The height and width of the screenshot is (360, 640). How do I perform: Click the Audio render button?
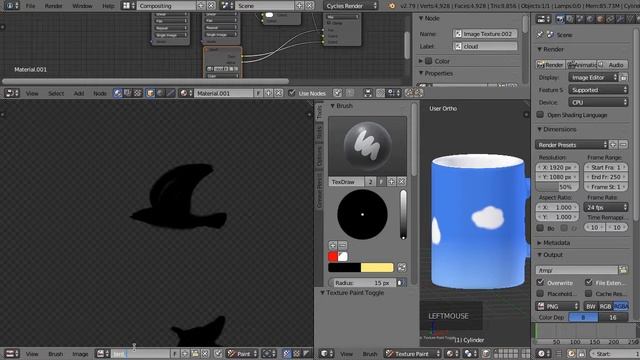(612, 64)
